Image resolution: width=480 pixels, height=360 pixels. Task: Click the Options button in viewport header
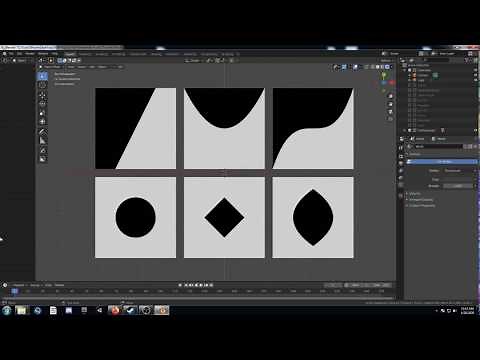coord(387,60)
